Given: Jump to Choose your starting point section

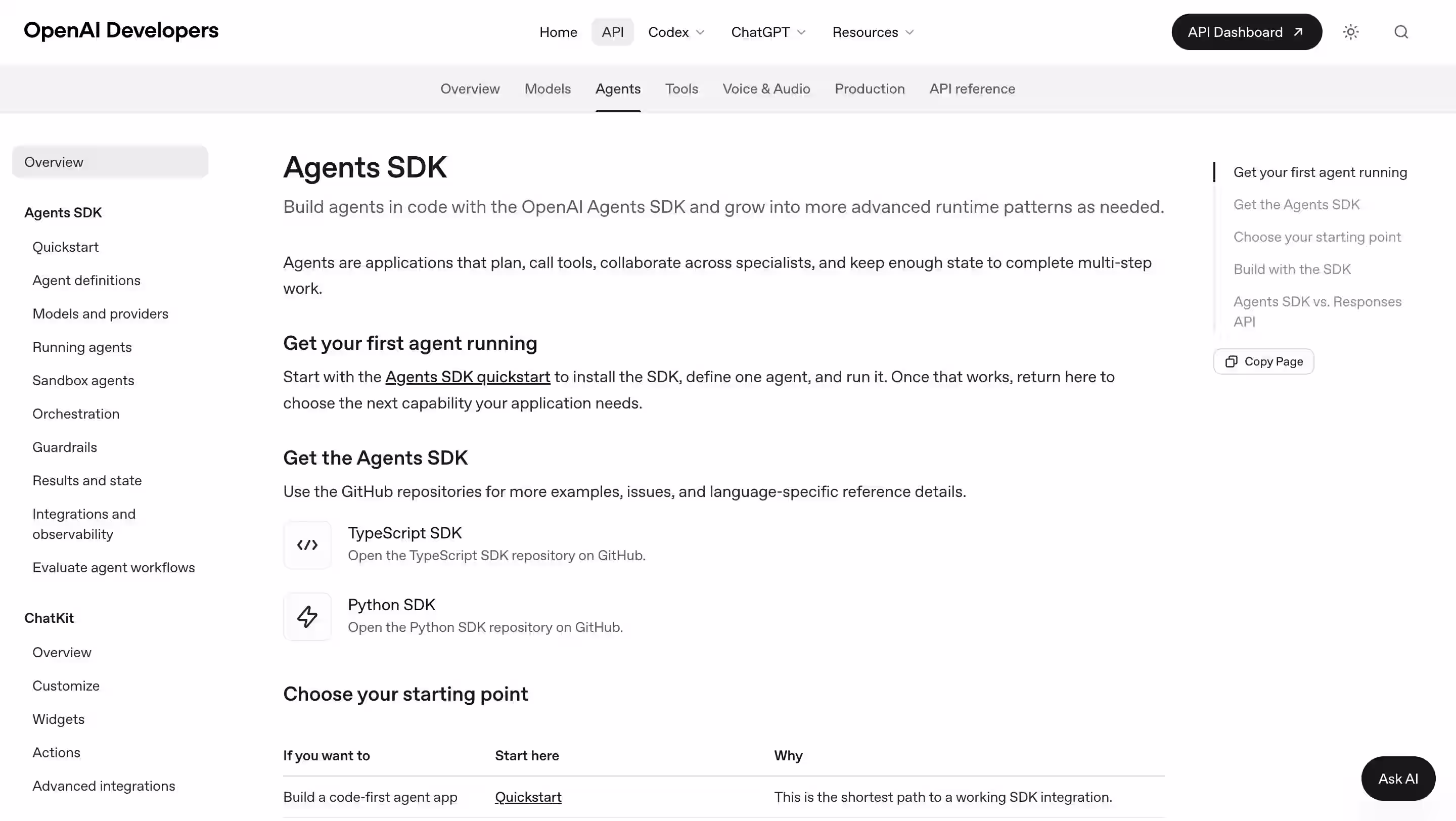Looking at the screenshot, I should click(1317, 237).
